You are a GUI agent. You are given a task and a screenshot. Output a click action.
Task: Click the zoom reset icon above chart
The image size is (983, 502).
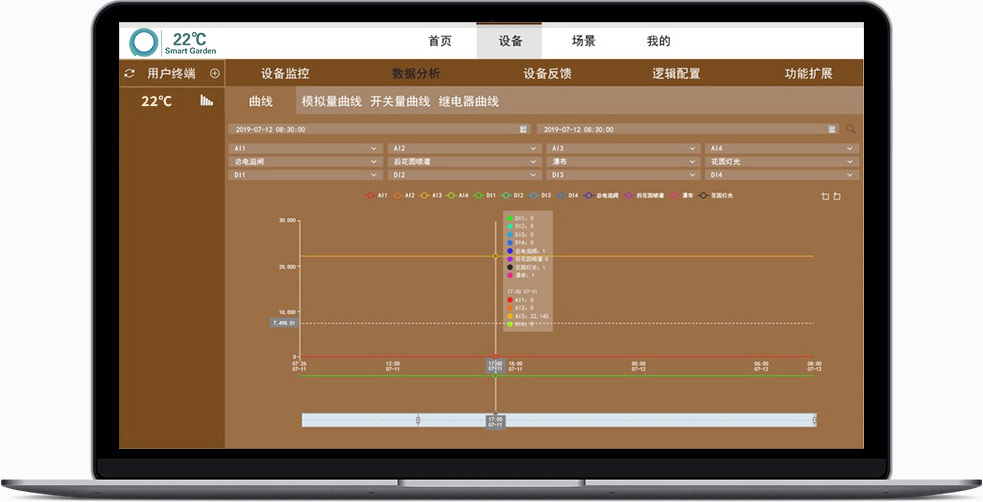tap(837, 196)
